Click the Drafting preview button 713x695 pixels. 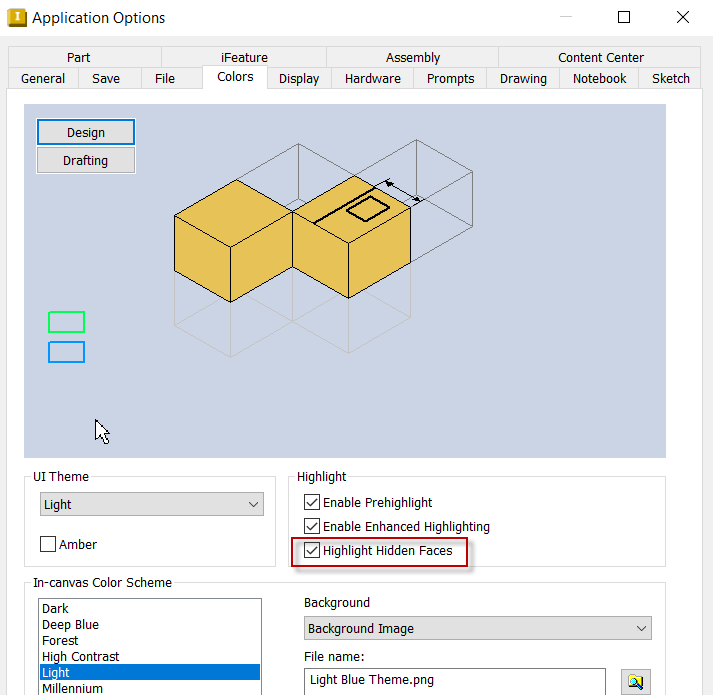pos(86,161)
